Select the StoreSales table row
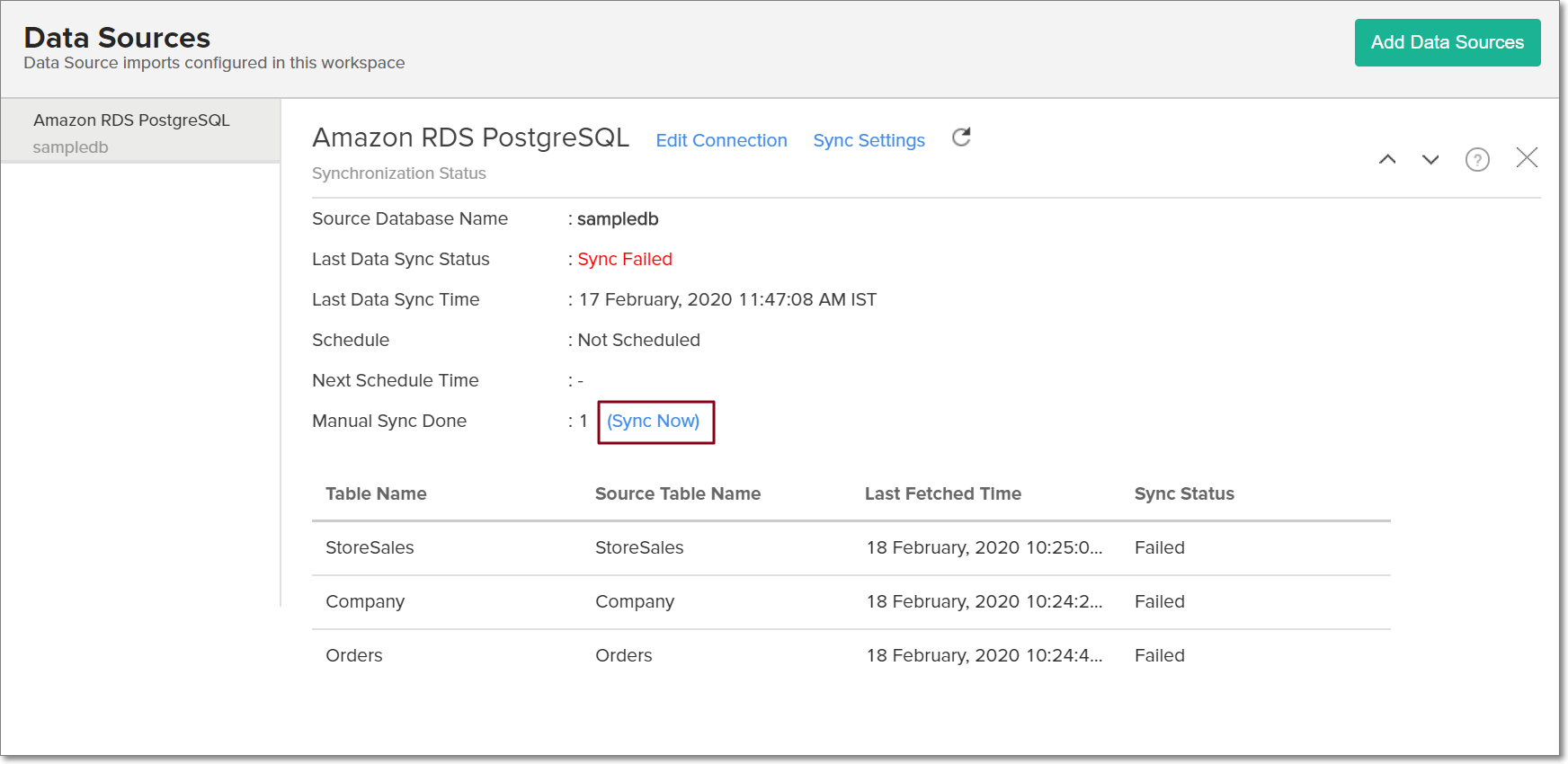Image resolution: width=1568 pixels, height=764 pixels. (370, 547)
